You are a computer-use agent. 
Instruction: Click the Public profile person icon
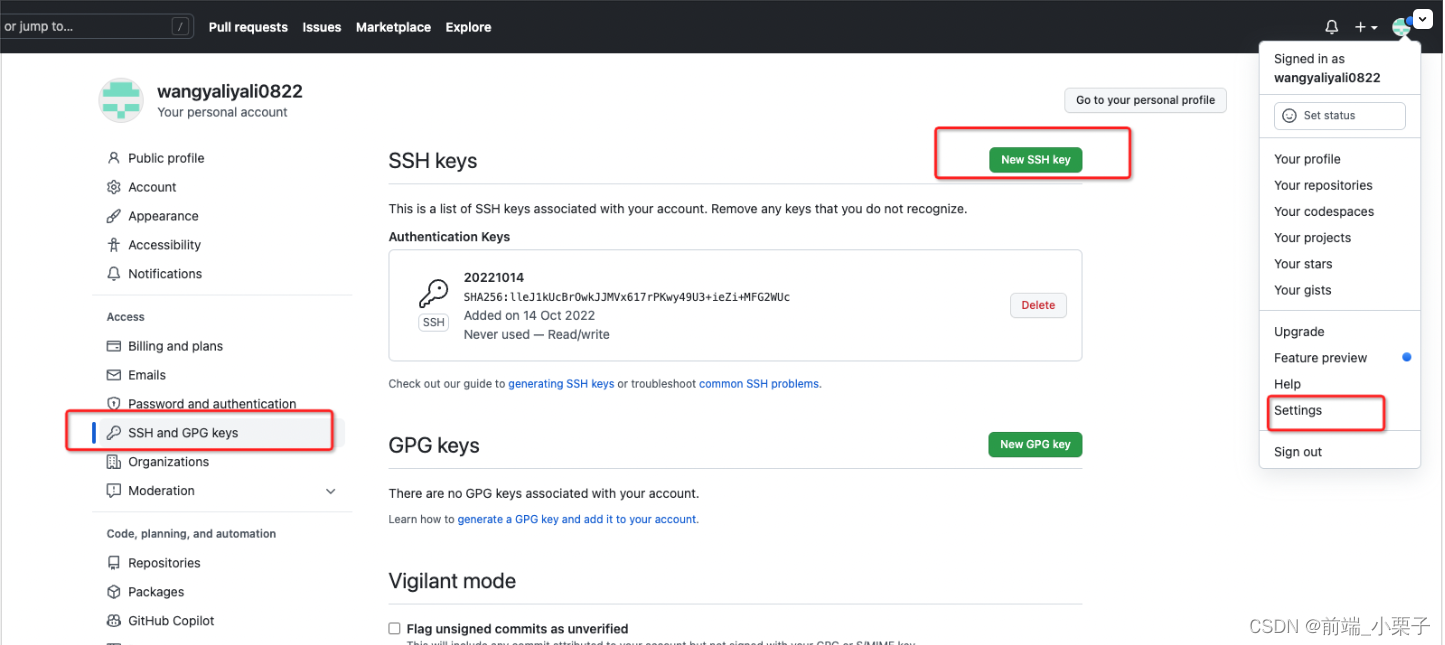pos(114,158)
